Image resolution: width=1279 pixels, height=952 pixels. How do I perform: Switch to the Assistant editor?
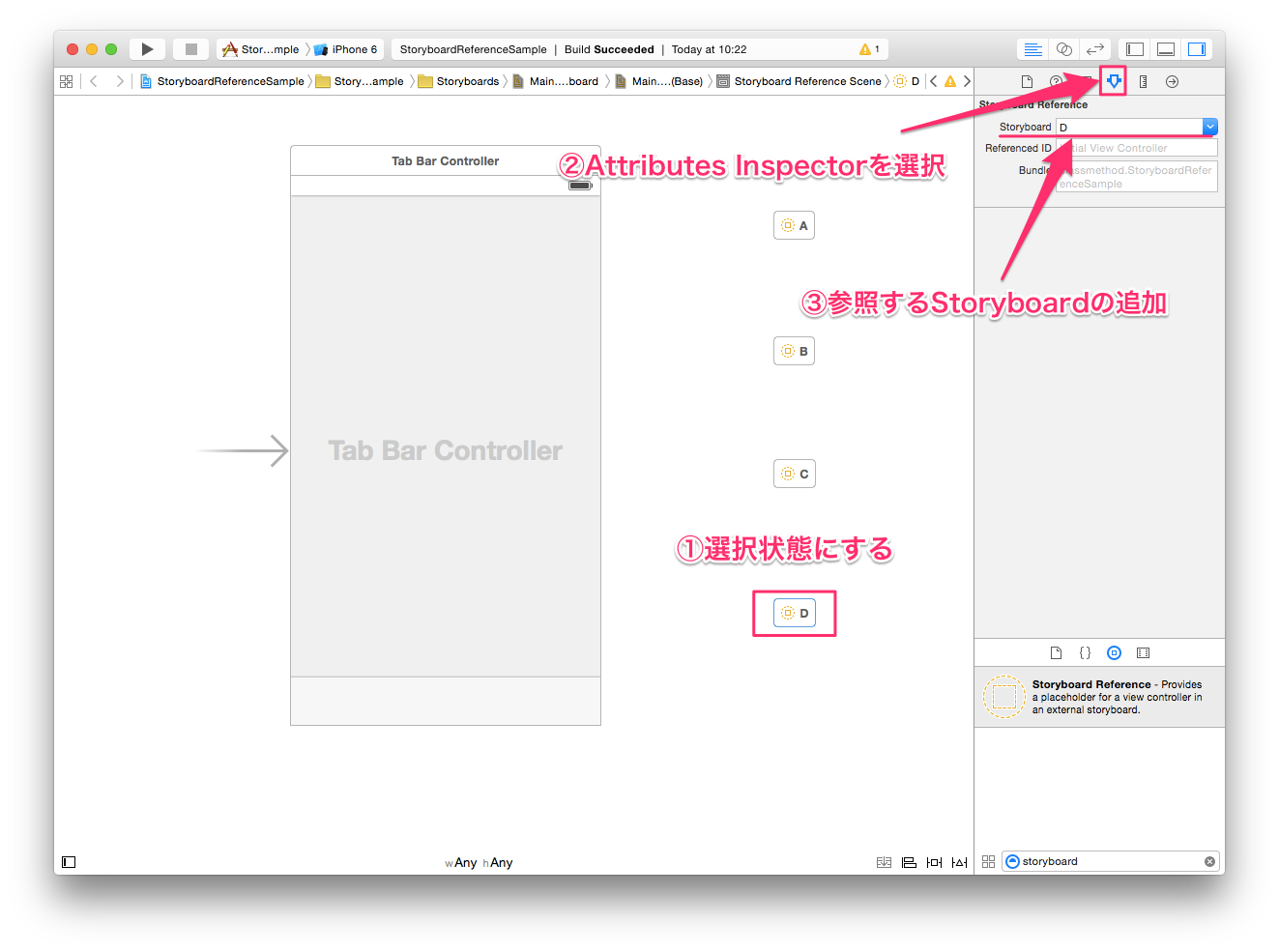point(1064,49)
